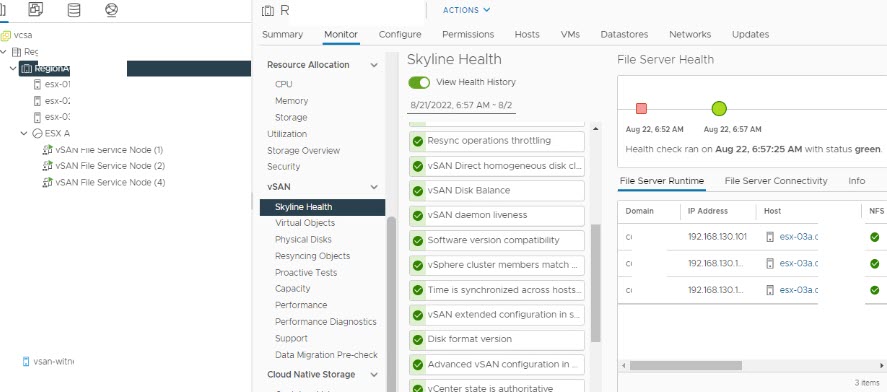887x392 pixels.
Task: Collapse Cloud Native Storage section
Action: coord(374,374)
